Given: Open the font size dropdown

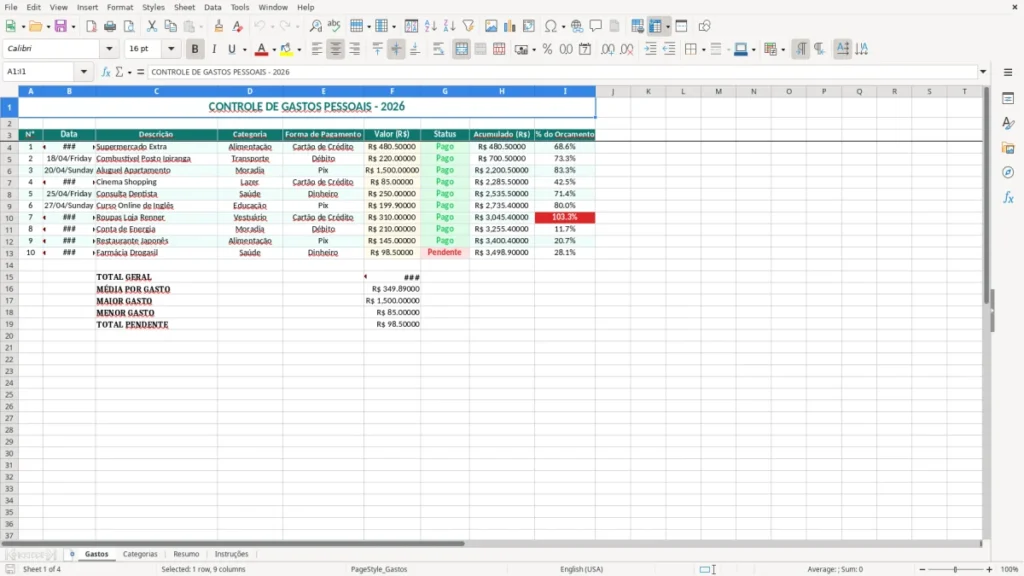Looking at the screenshot, I should point(171,48).
